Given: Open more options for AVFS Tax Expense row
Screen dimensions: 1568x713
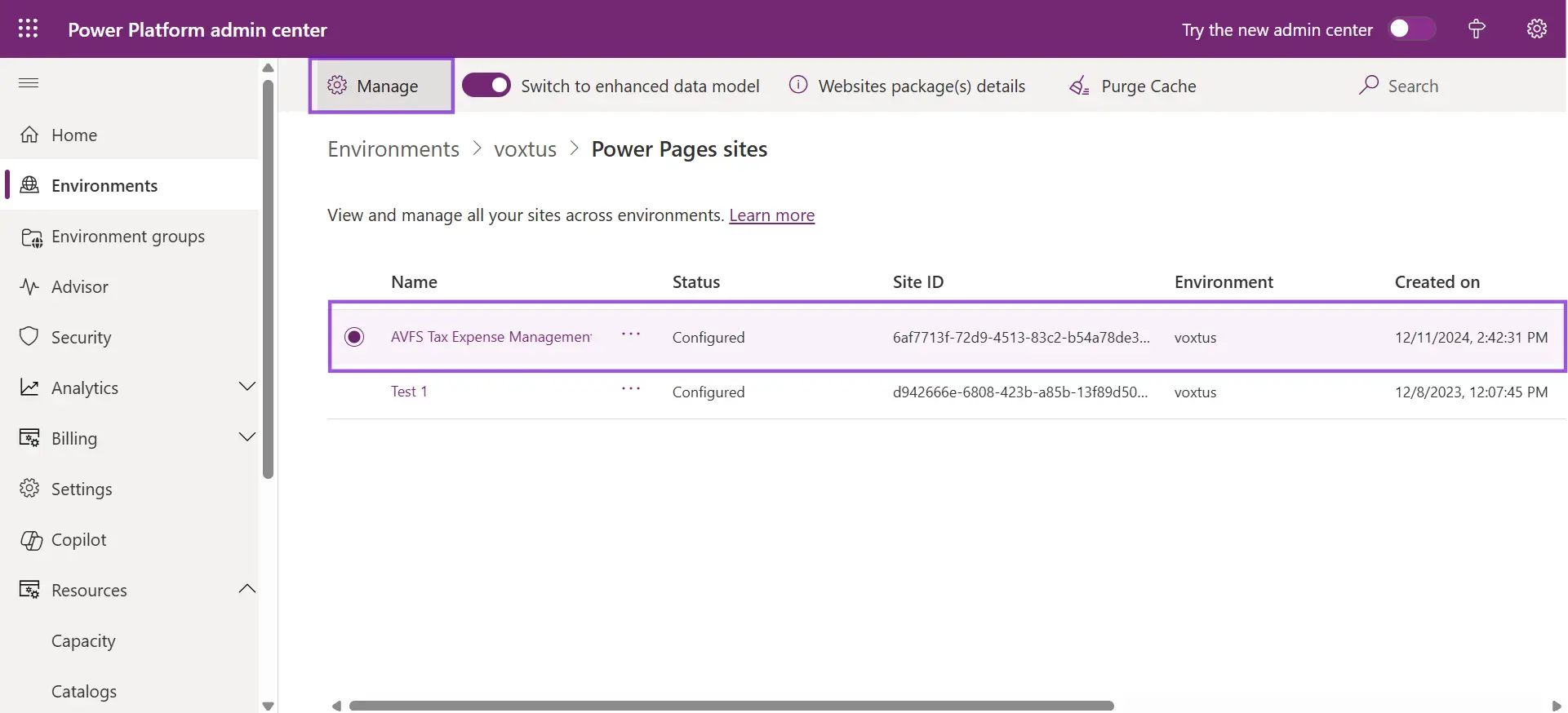Looking at the screenshot, I should 631,334.
